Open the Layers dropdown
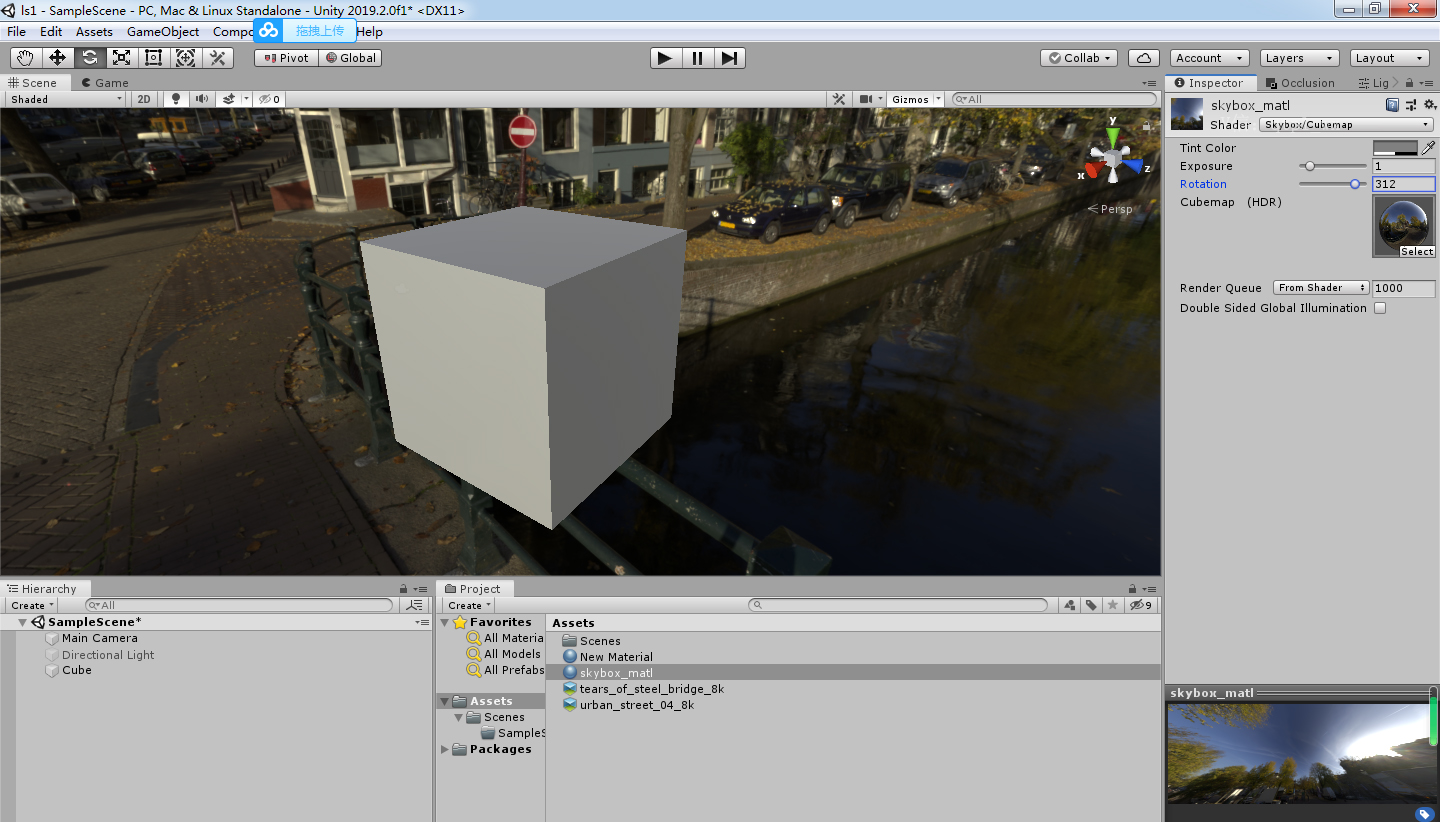This screenshot has height=822, width=1440. click(1298, 58)
